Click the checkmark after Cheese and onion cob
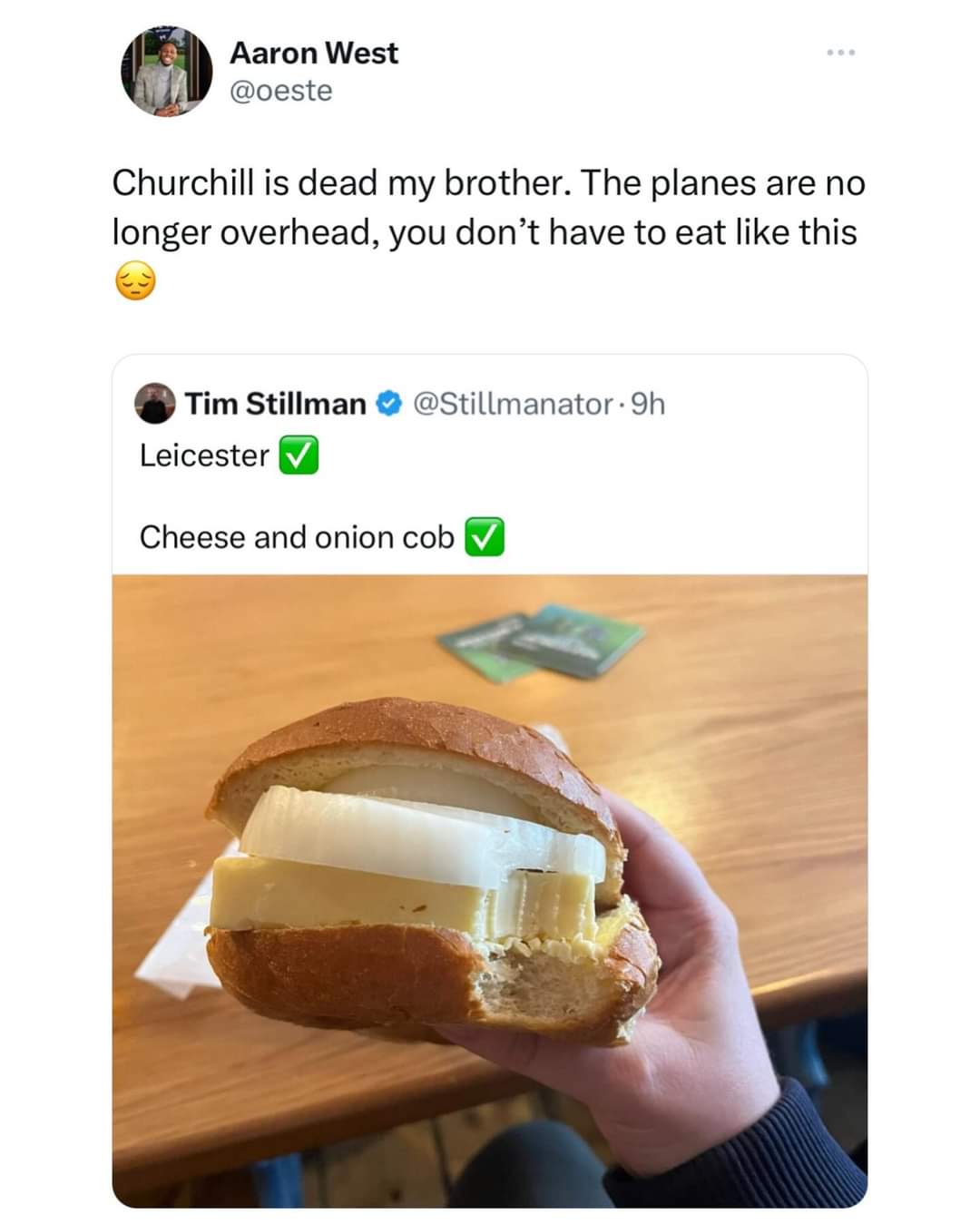 pyautogui.click(x=484, y=537)
